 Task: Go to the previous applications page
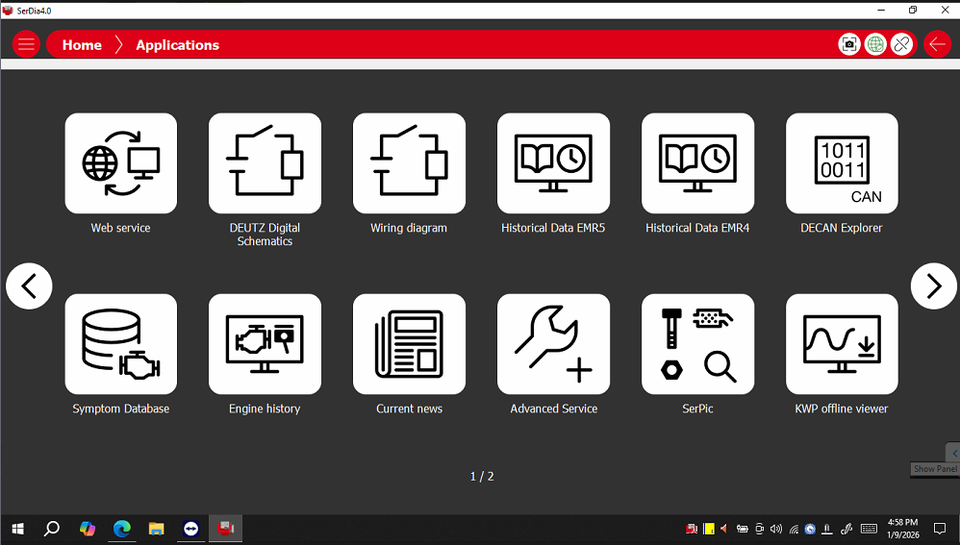point(29,286)
